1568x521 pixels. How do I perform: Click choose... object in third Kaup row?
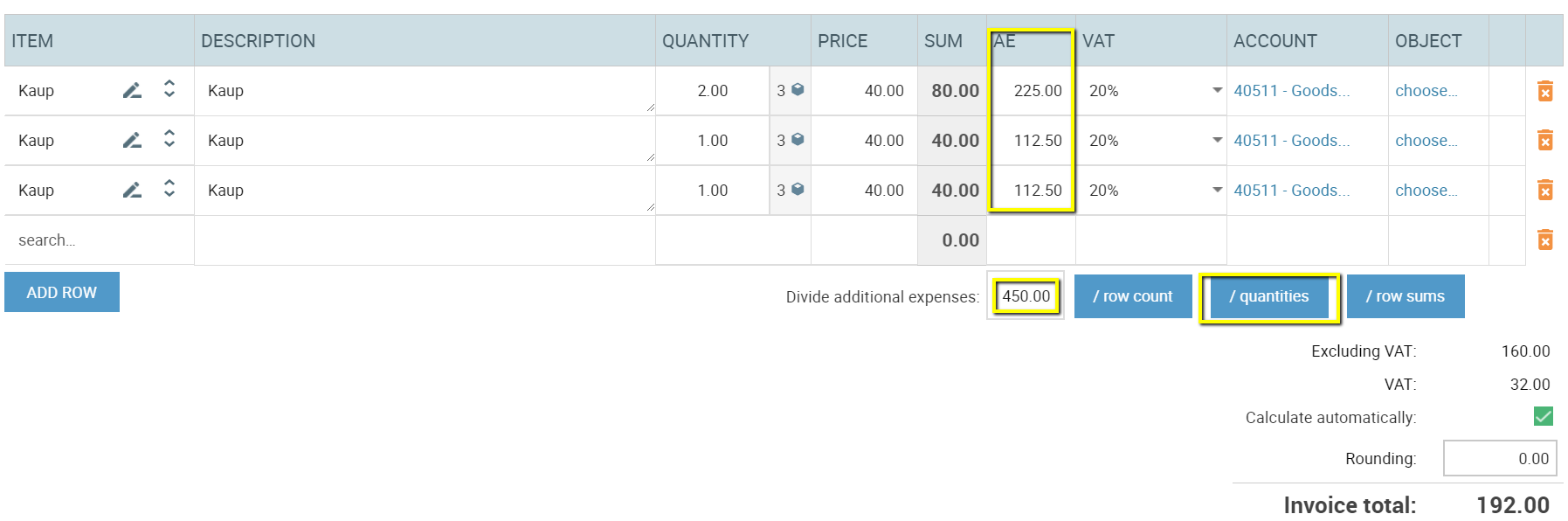click(1426, 191)
